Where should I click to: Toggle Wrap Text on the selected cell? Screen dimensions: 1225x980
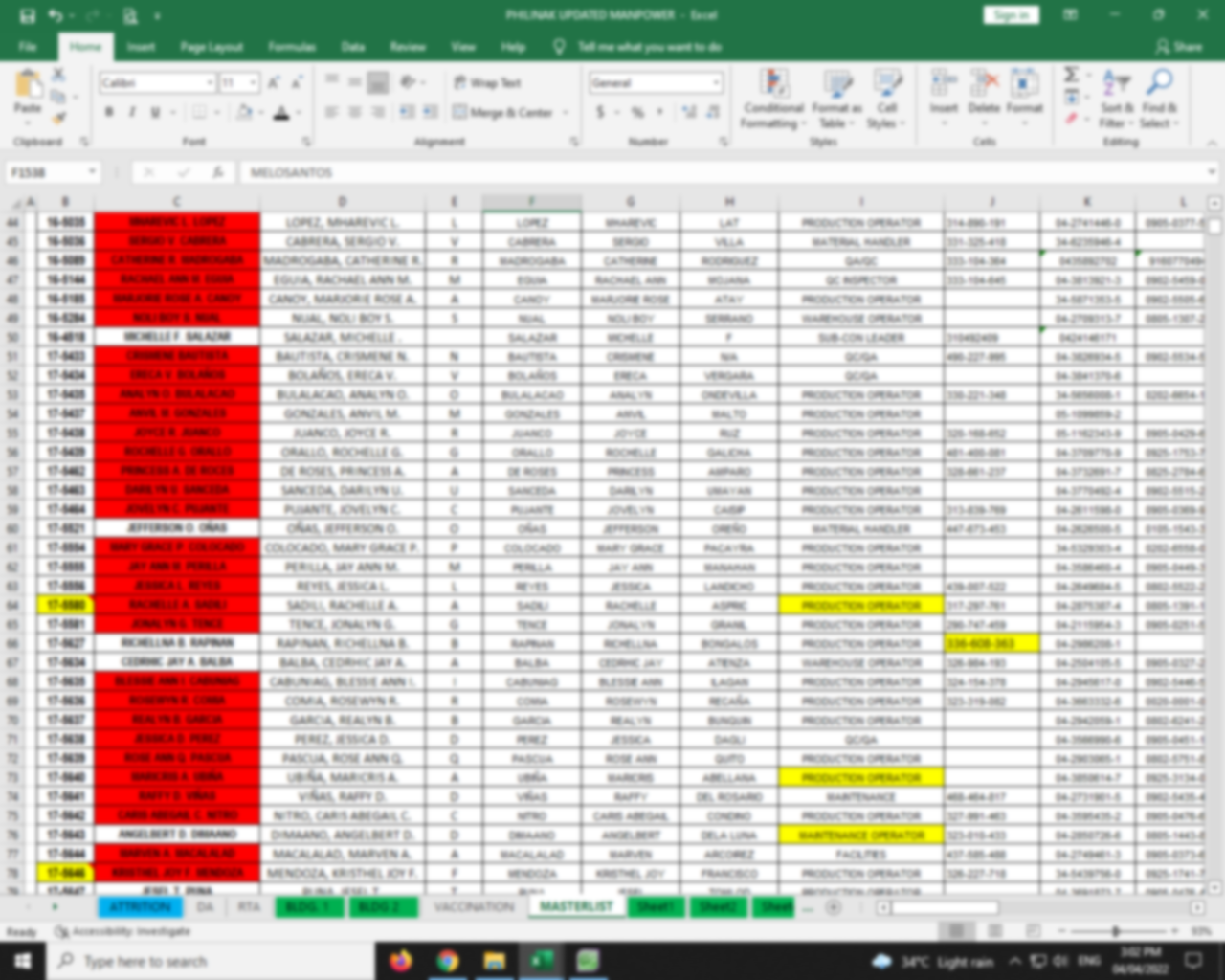point(488,83)
